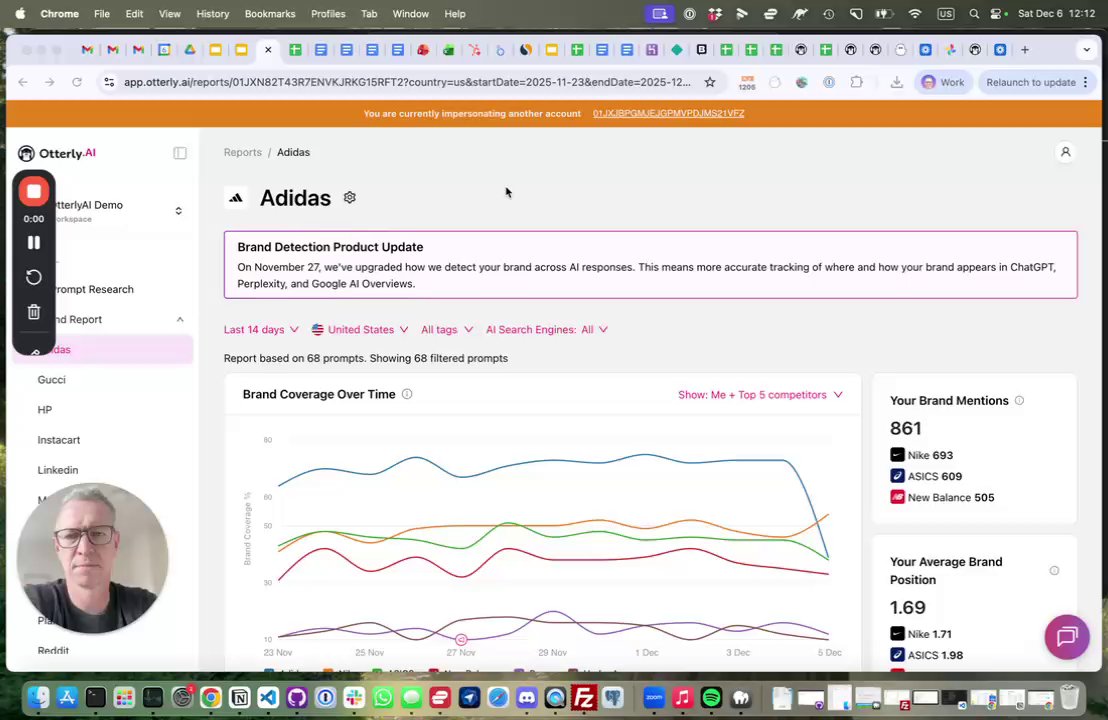Open the AI Search Engines filter

tap(547, 329)
